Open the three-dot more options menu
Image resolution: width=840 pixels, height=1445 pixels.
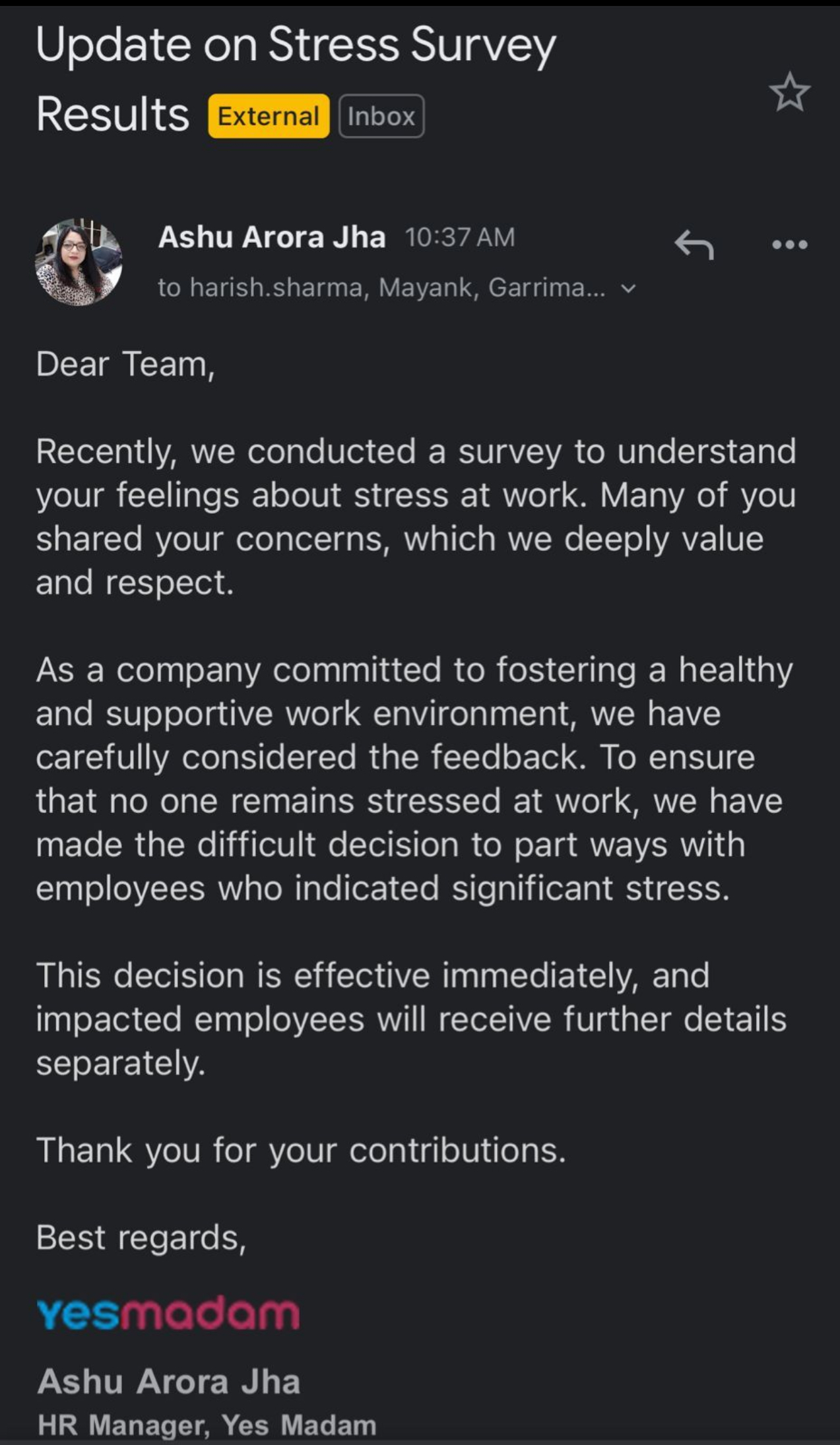[x=789, y=245]
